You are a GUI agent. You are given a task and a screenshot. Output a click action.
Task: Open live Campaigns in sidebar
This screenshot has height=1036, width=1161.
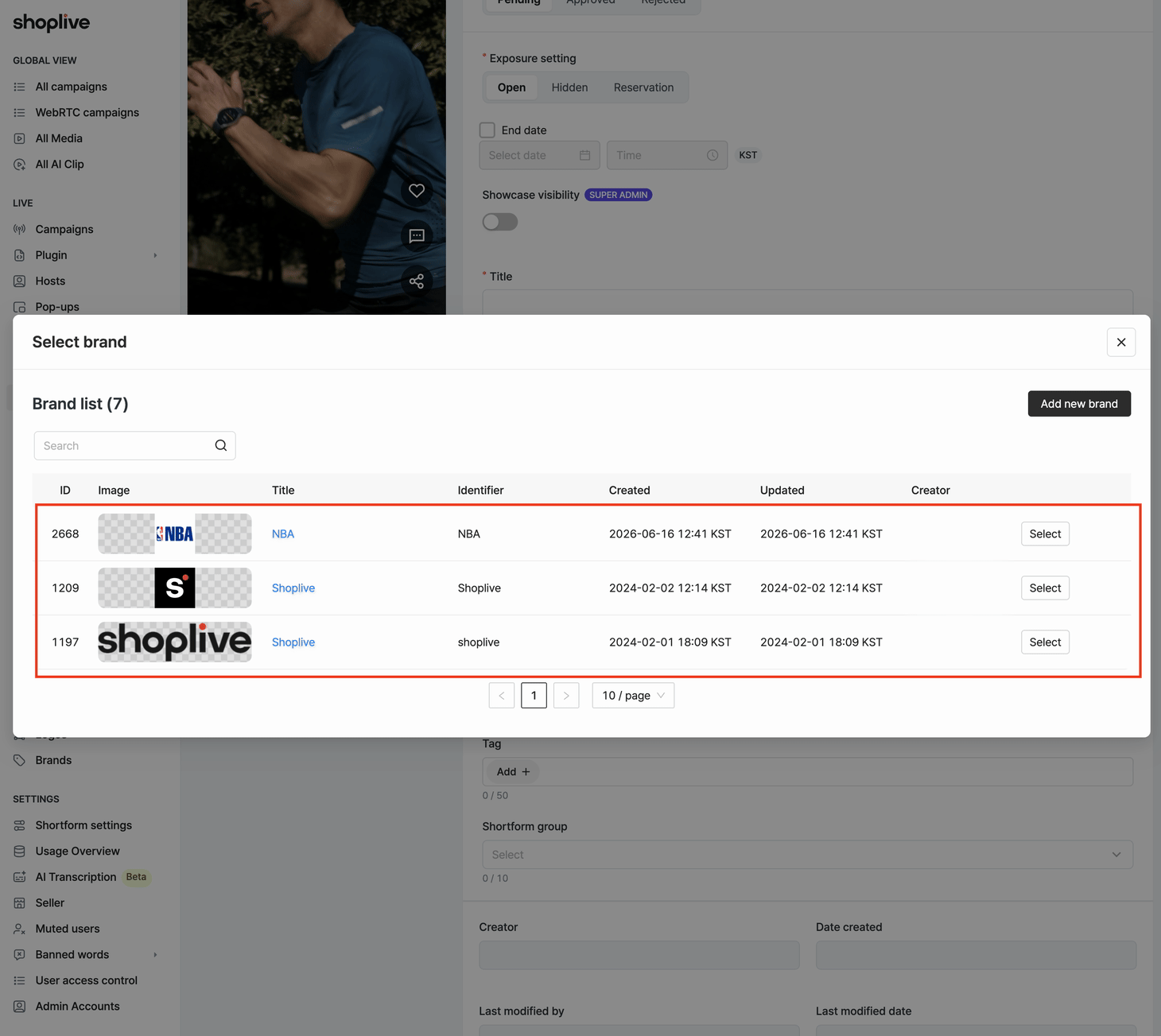pyautogui.click(x=64, y=229)
